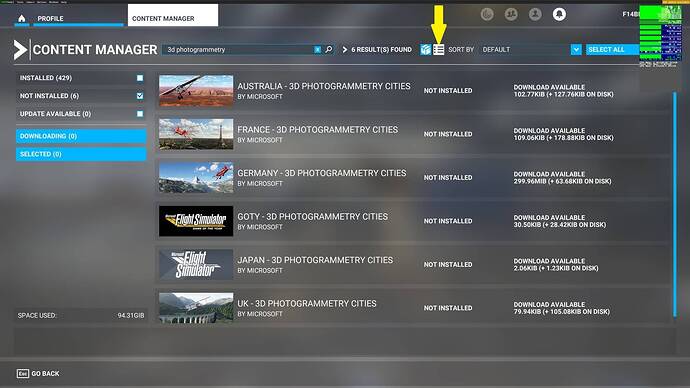Uncheck the Not Installed (6) checkbox
This screenshot has height=388, width=690.
(140, 96)
